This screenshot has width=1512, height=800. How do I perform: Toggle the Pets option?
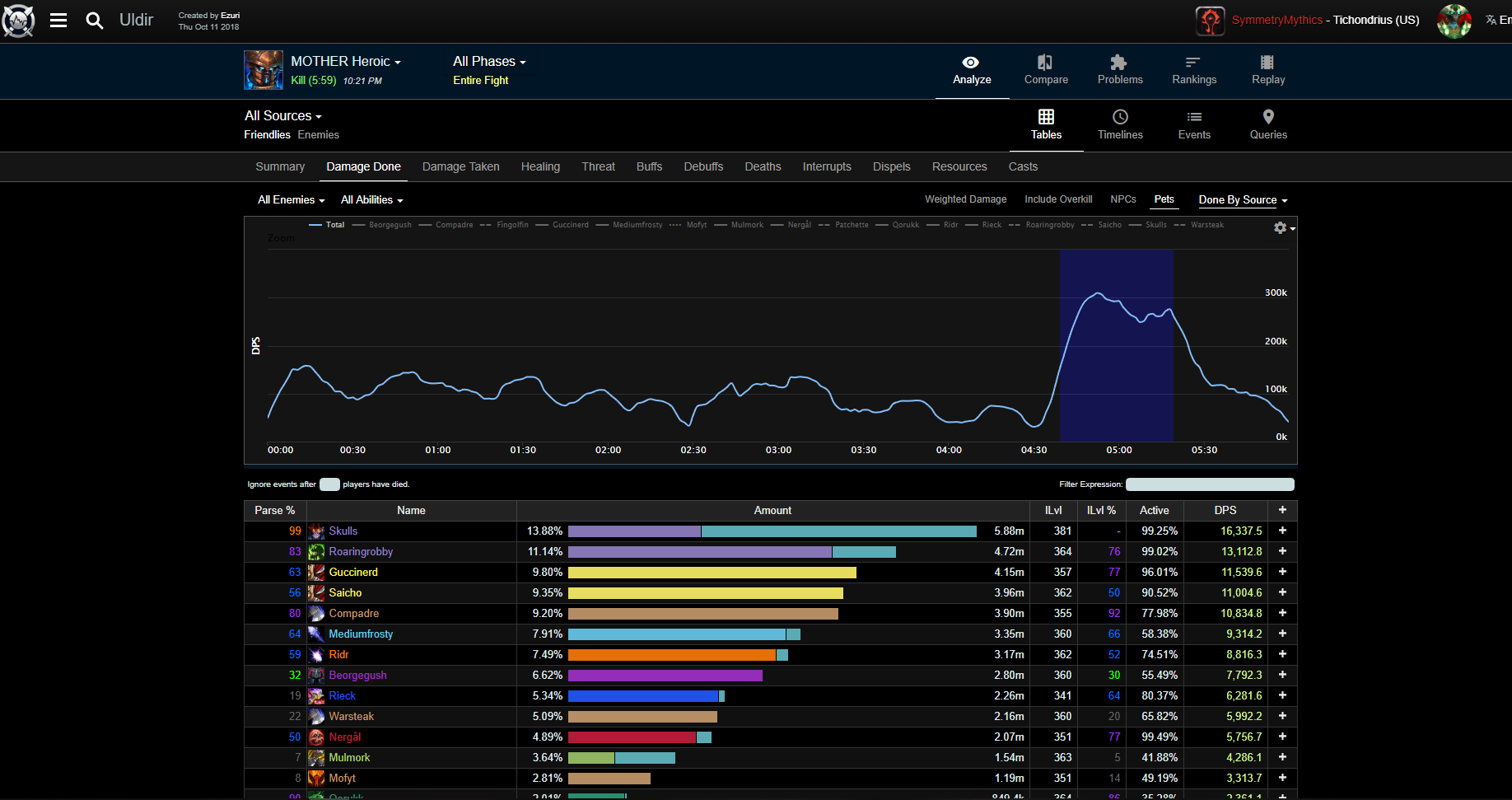pyautogui.click(x=1164, y=199)
